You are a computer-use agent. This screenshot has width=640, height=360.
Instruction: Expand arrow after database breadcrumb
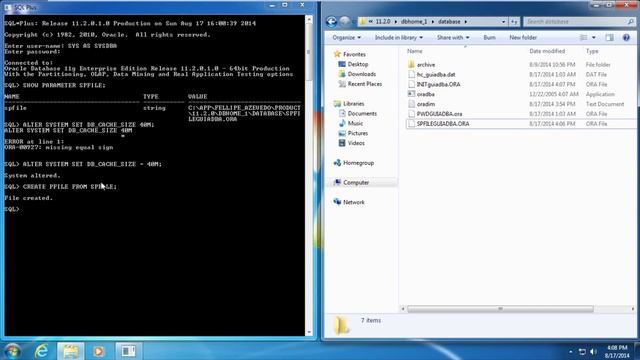click(x=466, y=22)
